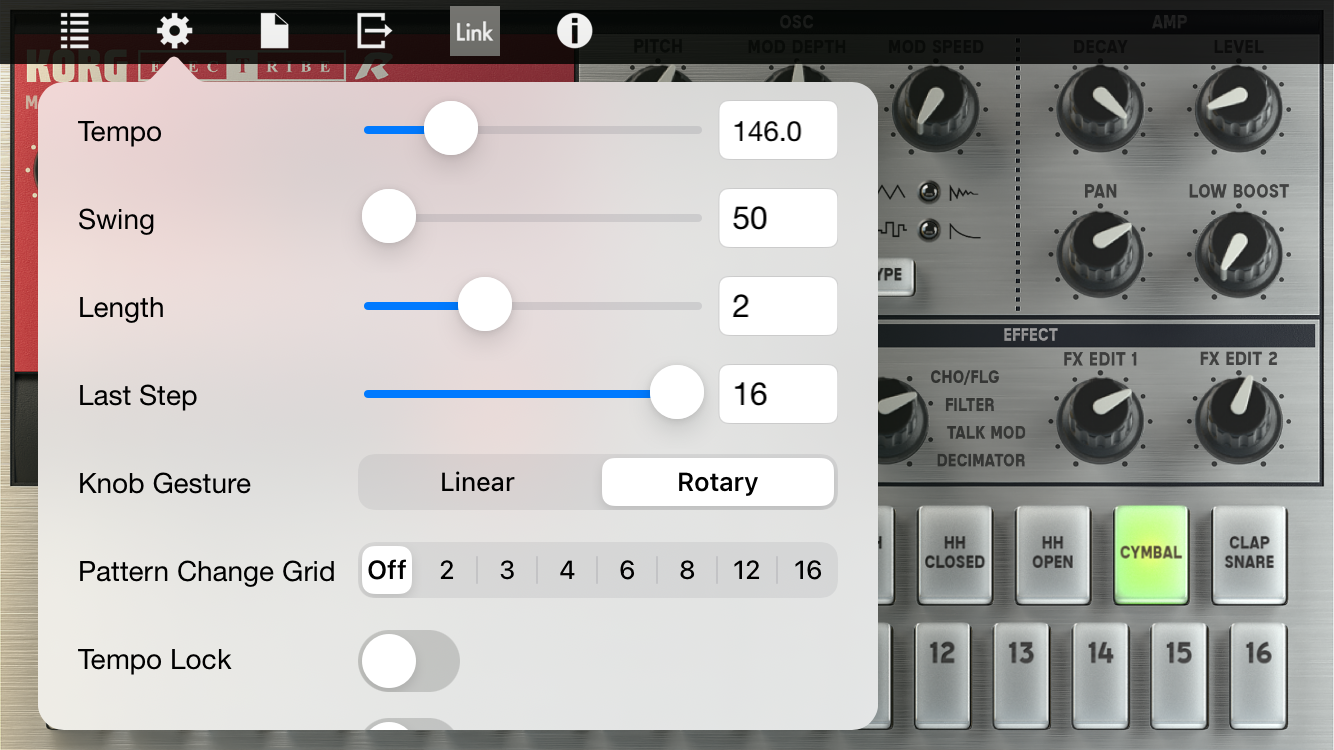The height and width of the screenshot is (750, 1334).
Task: Set Pattern Change Grid to 16
Action: click(x=808, y=570)
